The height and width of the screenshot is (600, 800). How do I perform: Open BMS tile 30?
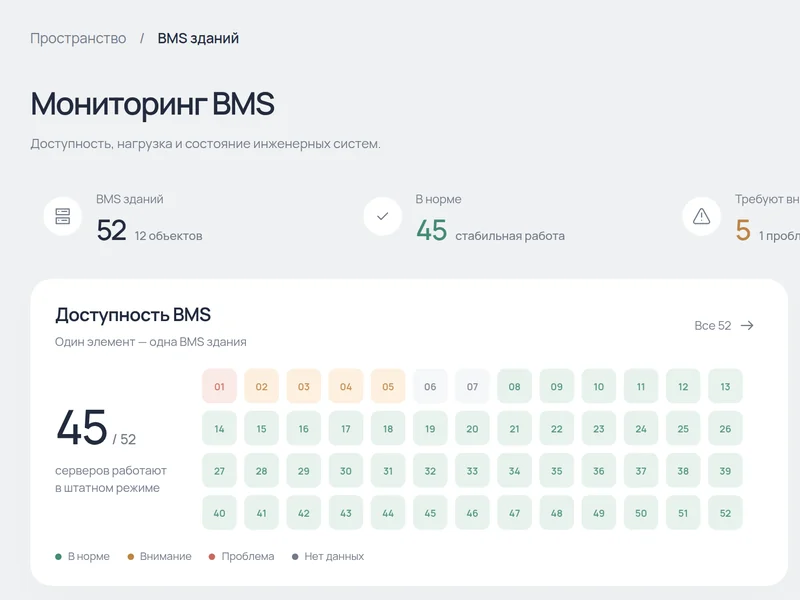click(x=346, y=471)
